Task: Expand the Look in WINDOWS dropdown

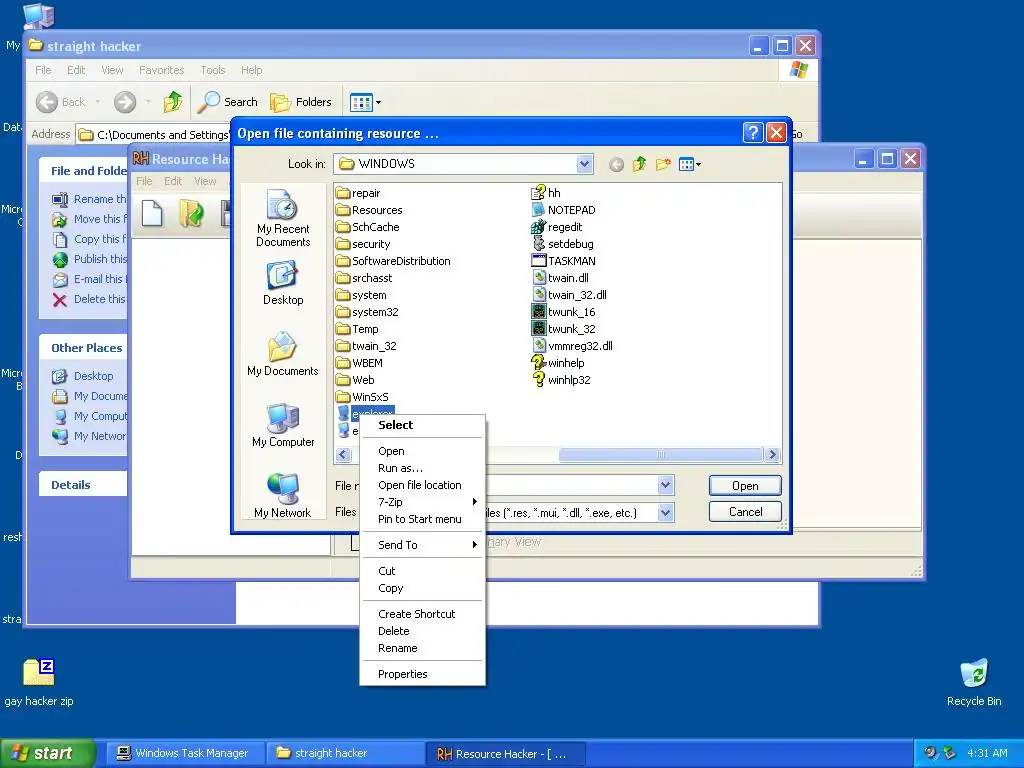Action: [x=584, y=164]
